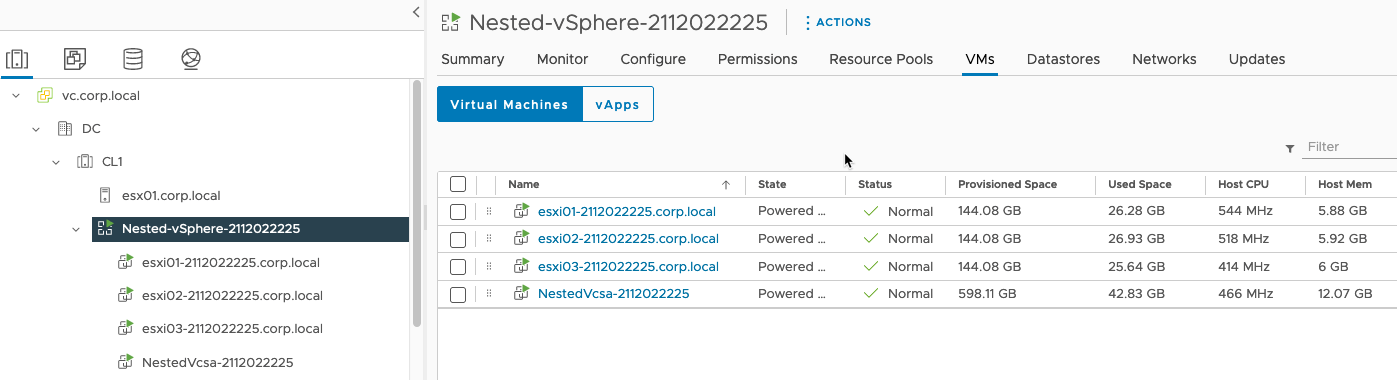Click VM icon in esxi03 table row
1397x380 pixels.
coord(521,266)
